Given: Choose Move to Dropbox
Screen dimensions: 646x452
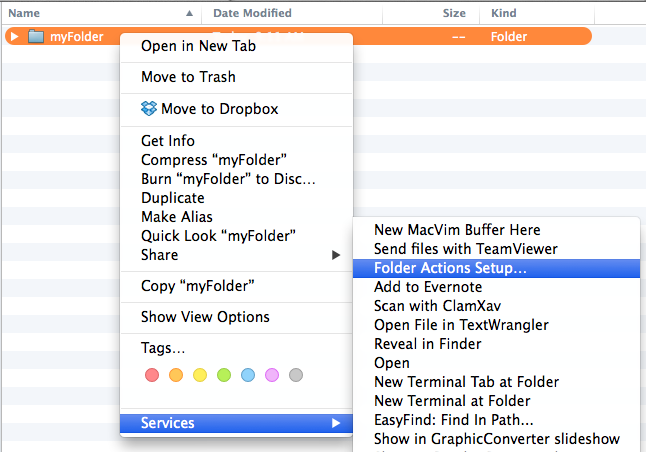Looking at the screenshot, I should coord(236,109).
